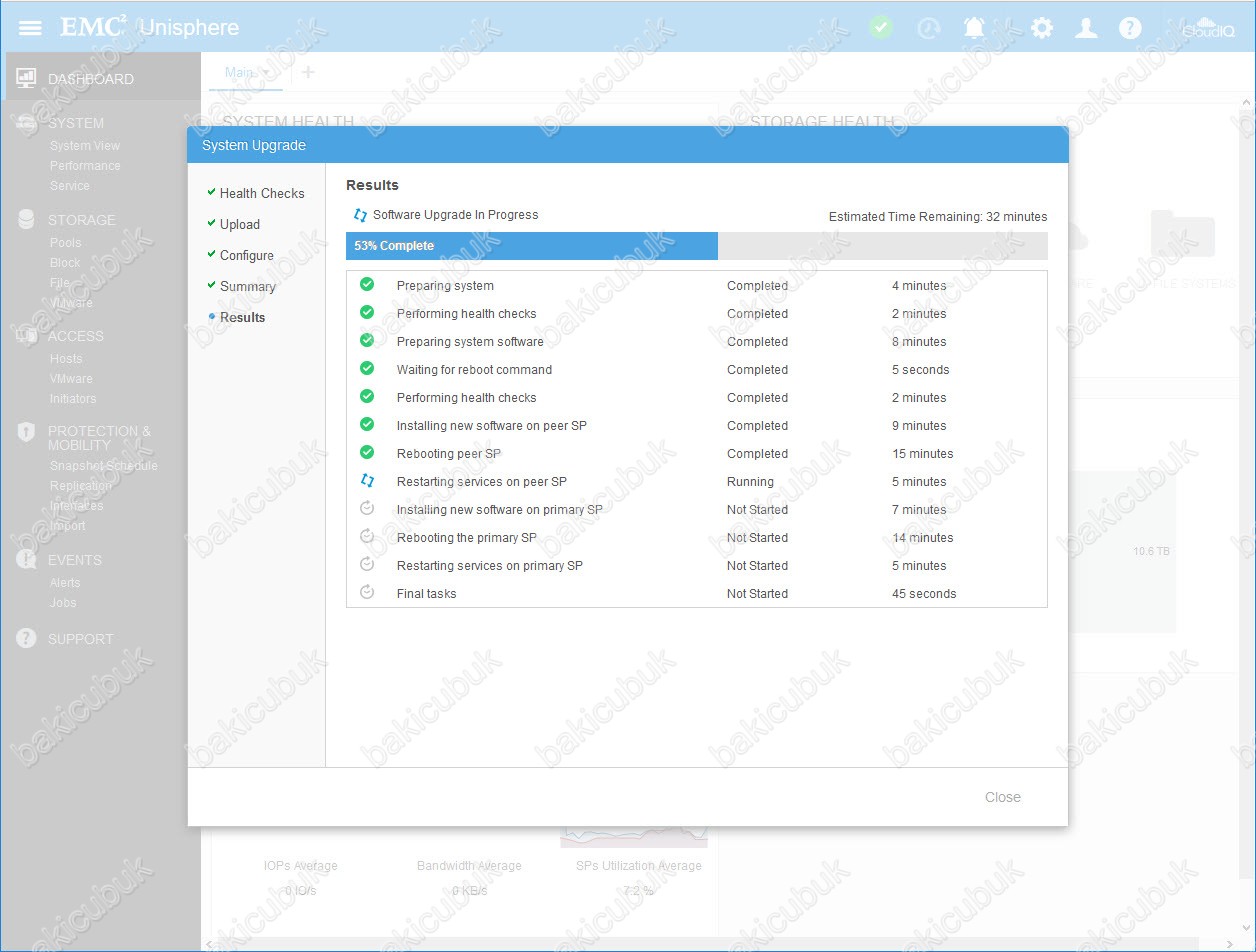This screenshot has height=952, width=1256.
Task: Open Initiators under Access
Action: click(73, 399)
